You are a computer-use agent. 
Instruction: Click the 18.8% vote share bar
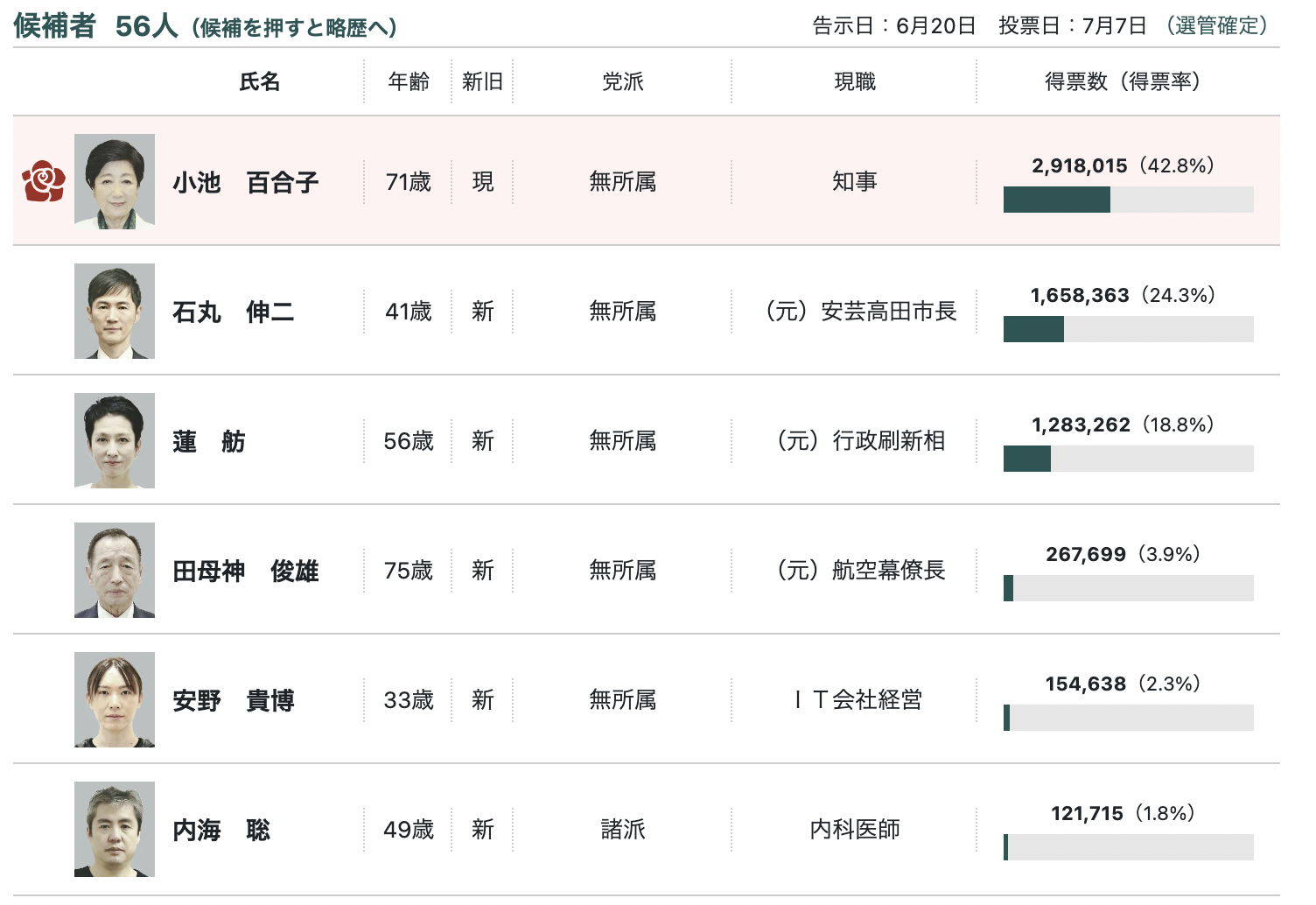click(x=1128, y=459)
